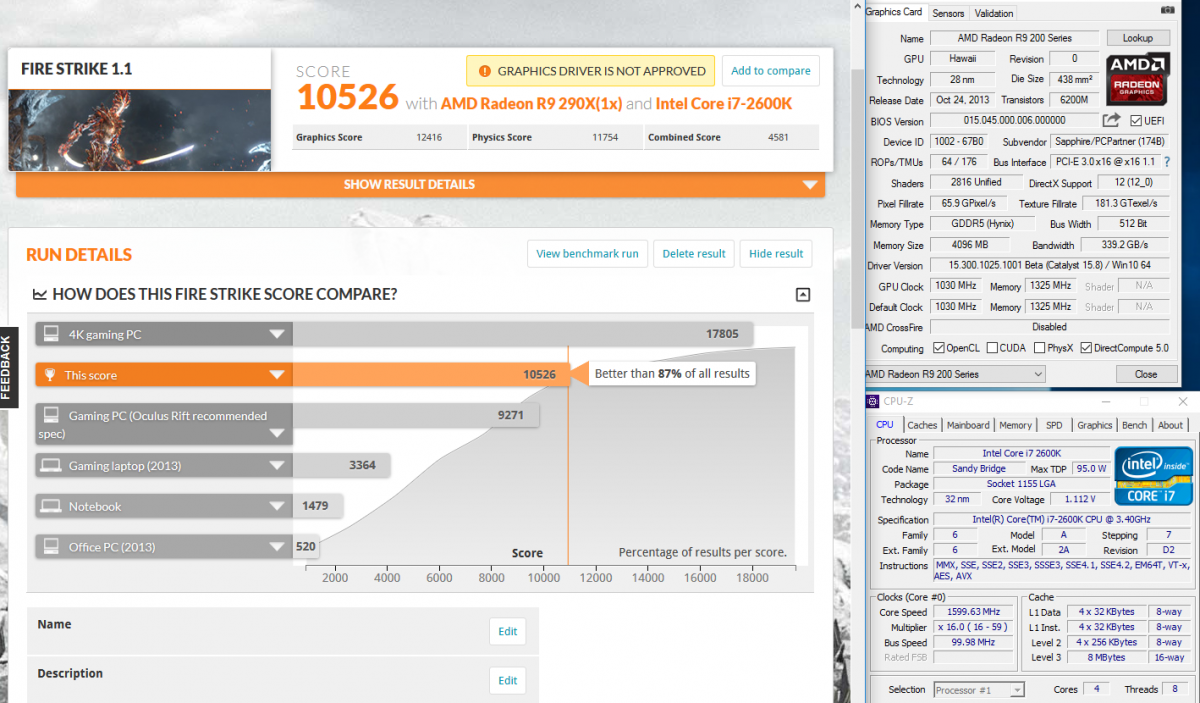The image size is (1200, 703).
Task: Click the GPU-Z screenshot camera icon
Action: pyautogui.click(x=1168, y=9)
